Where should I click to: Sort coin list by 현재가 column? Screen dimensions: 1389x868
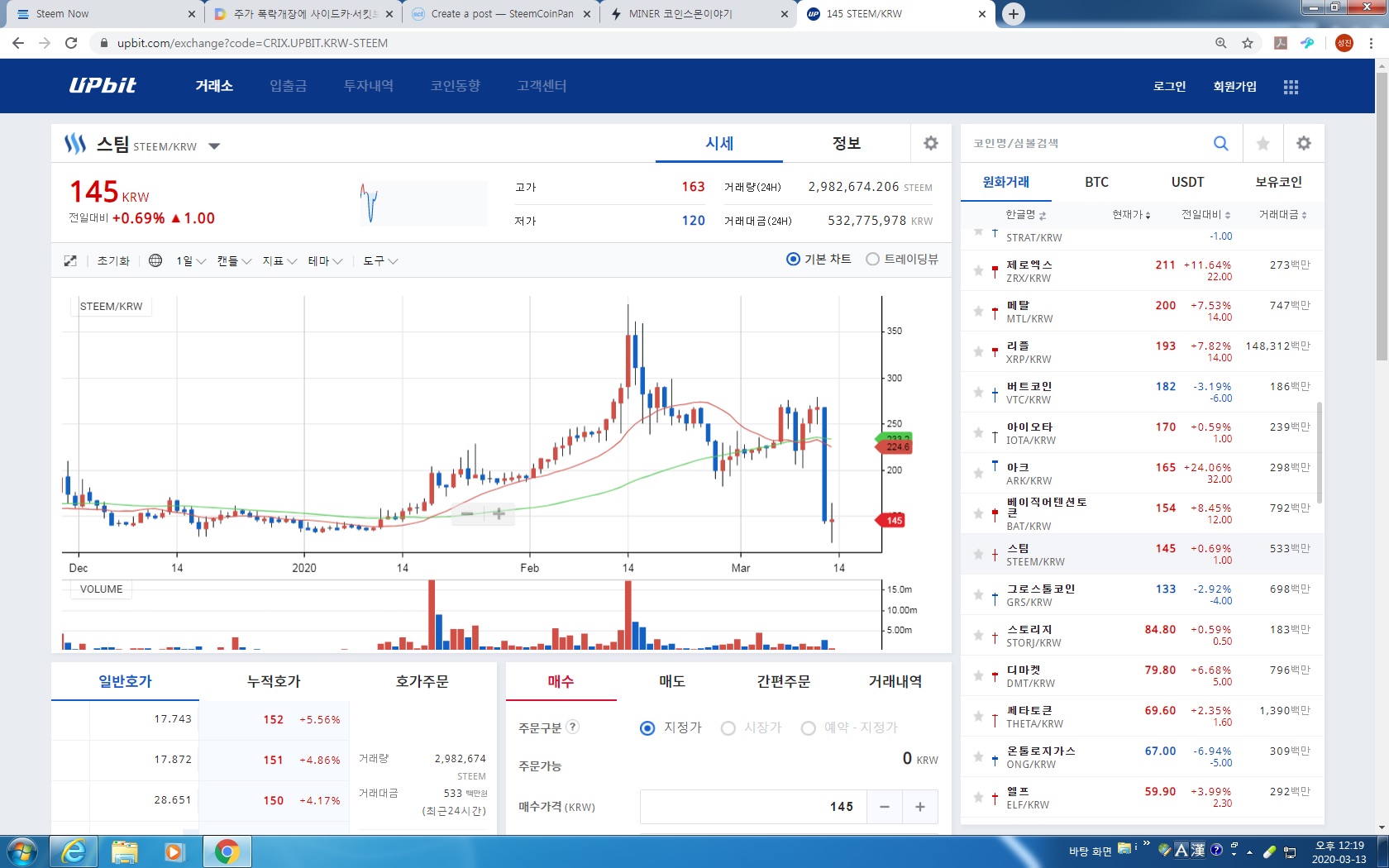[1131, 215]
